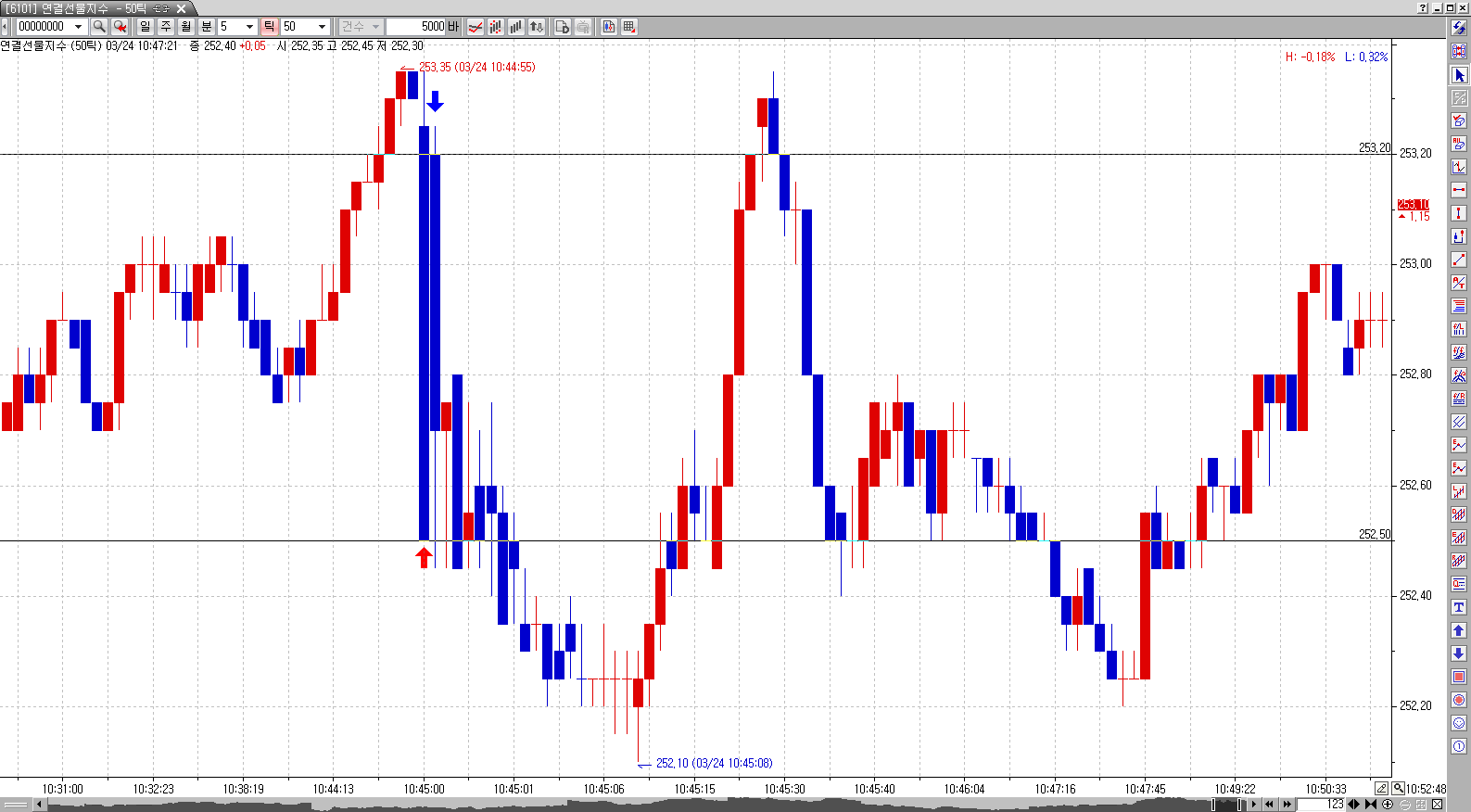Click the horizontal line drawing tool
The image size is (1471, 812).
[1459, 190]
